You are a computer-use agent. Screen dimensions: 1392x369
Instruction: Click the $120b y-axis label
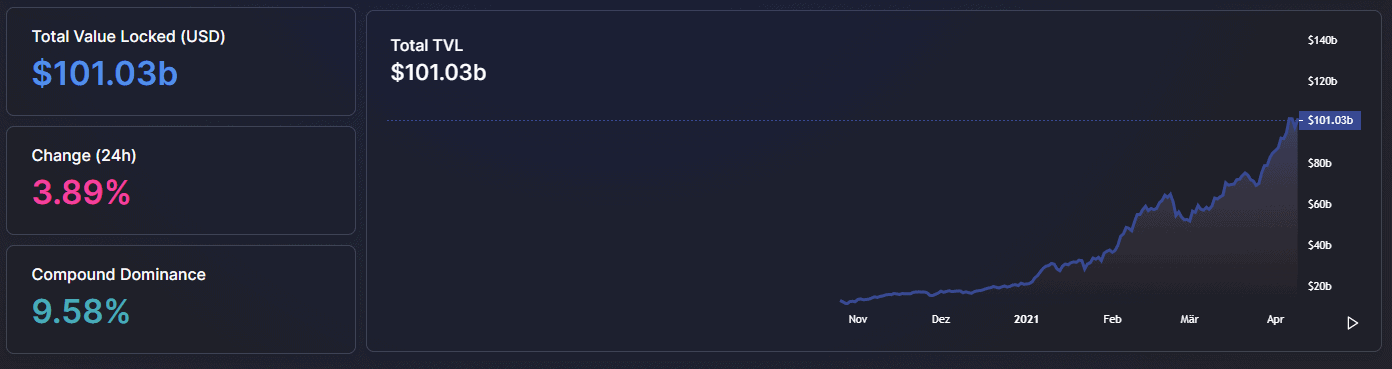[x=1322, y=81]
